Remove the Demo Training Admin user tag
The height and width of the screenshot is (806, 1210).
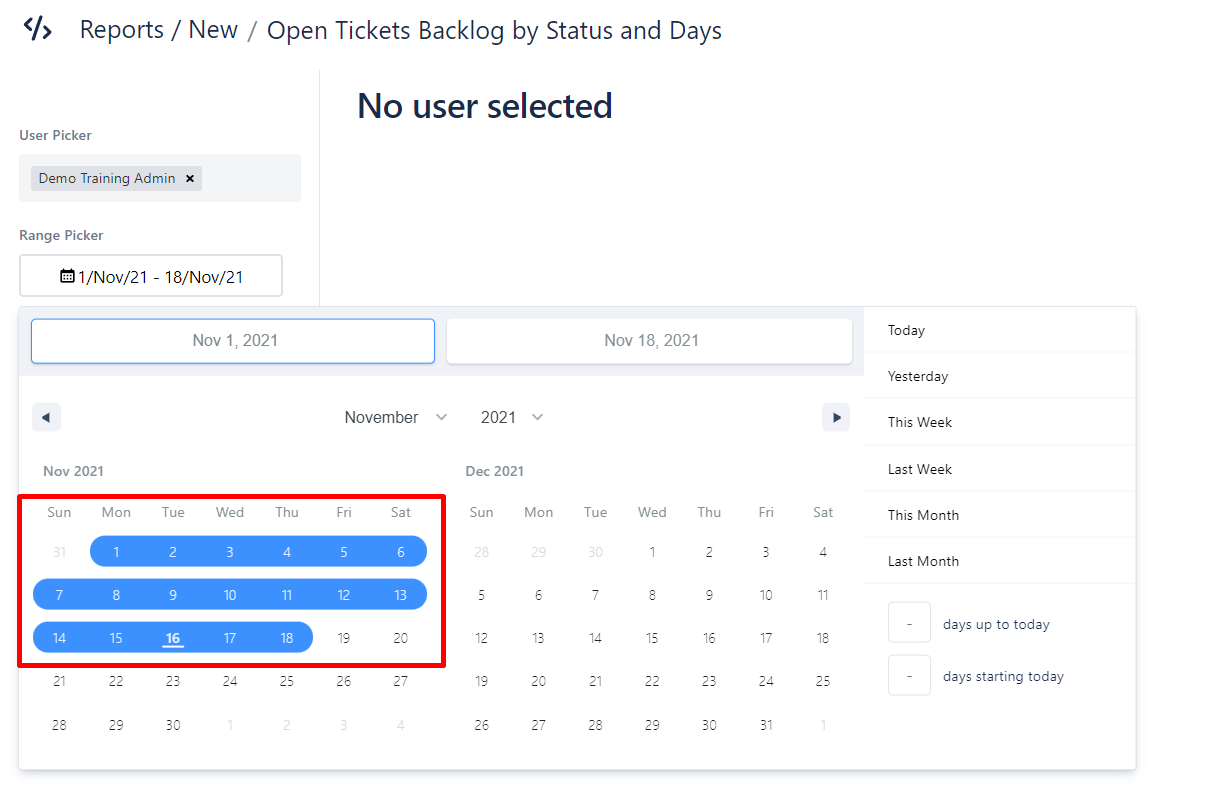(190, 178)
